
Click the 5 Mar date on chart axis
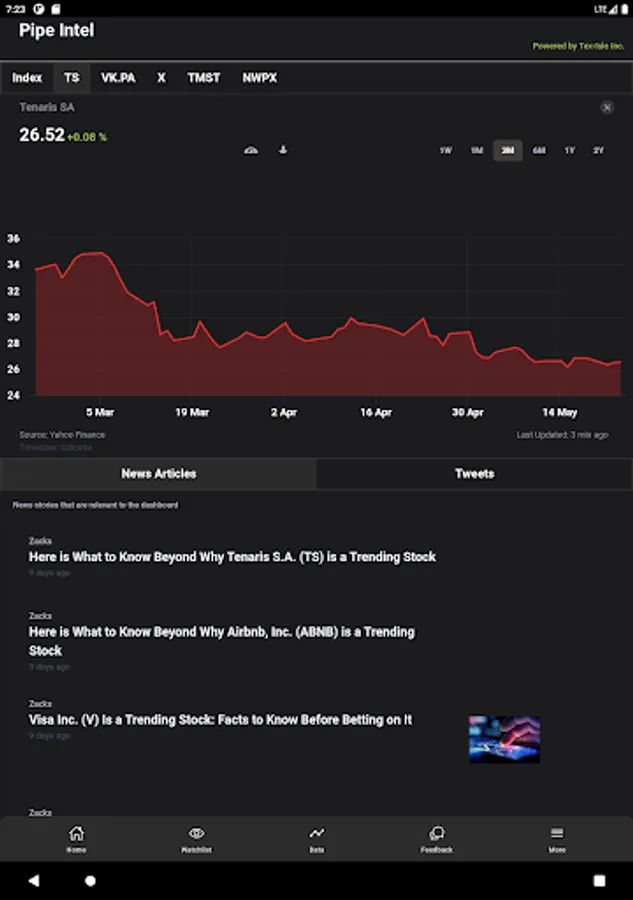[x=100, y=412]
